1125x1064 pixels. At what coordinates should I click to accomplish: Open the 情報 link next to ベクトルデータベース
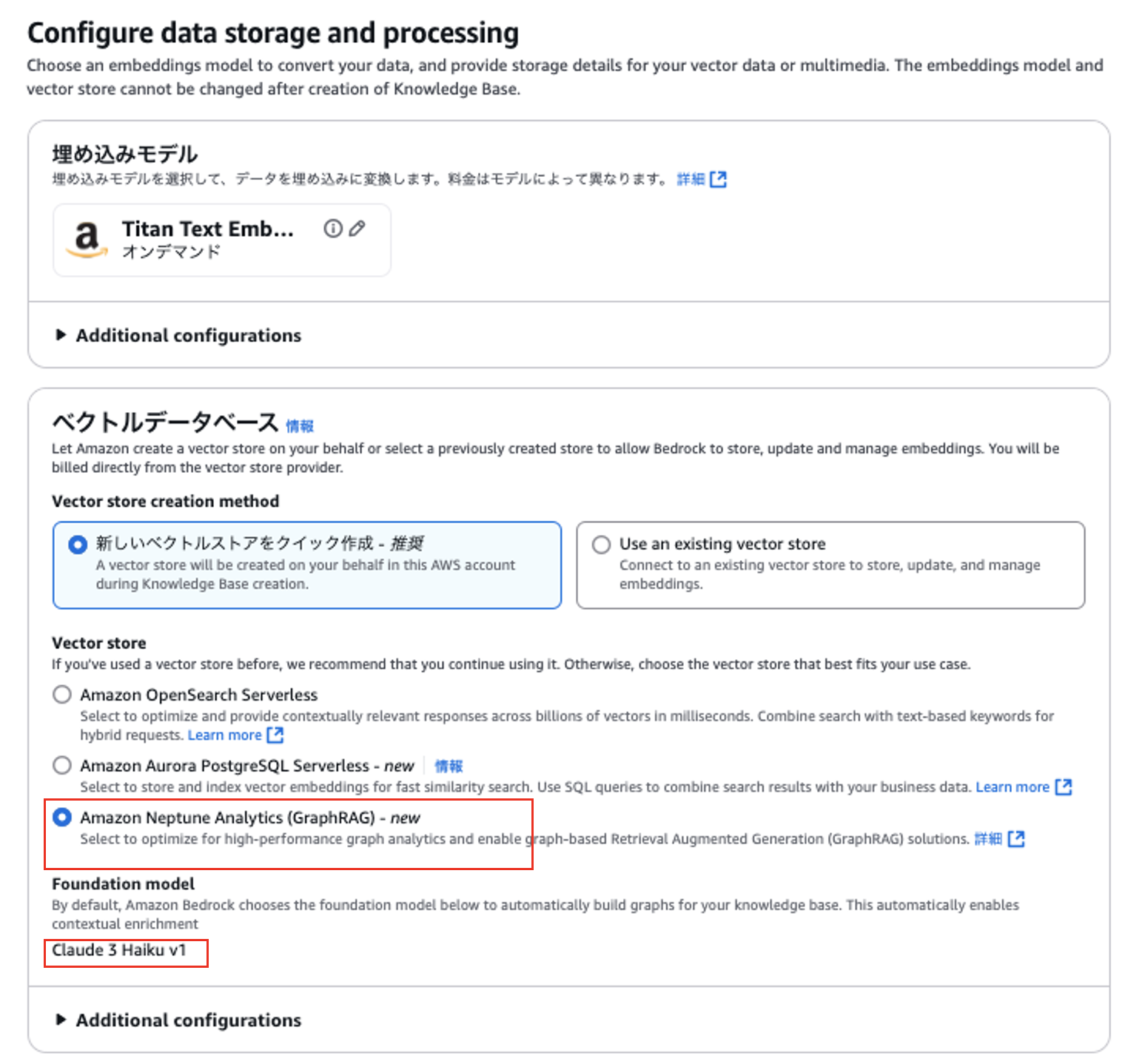pos(300,426)
